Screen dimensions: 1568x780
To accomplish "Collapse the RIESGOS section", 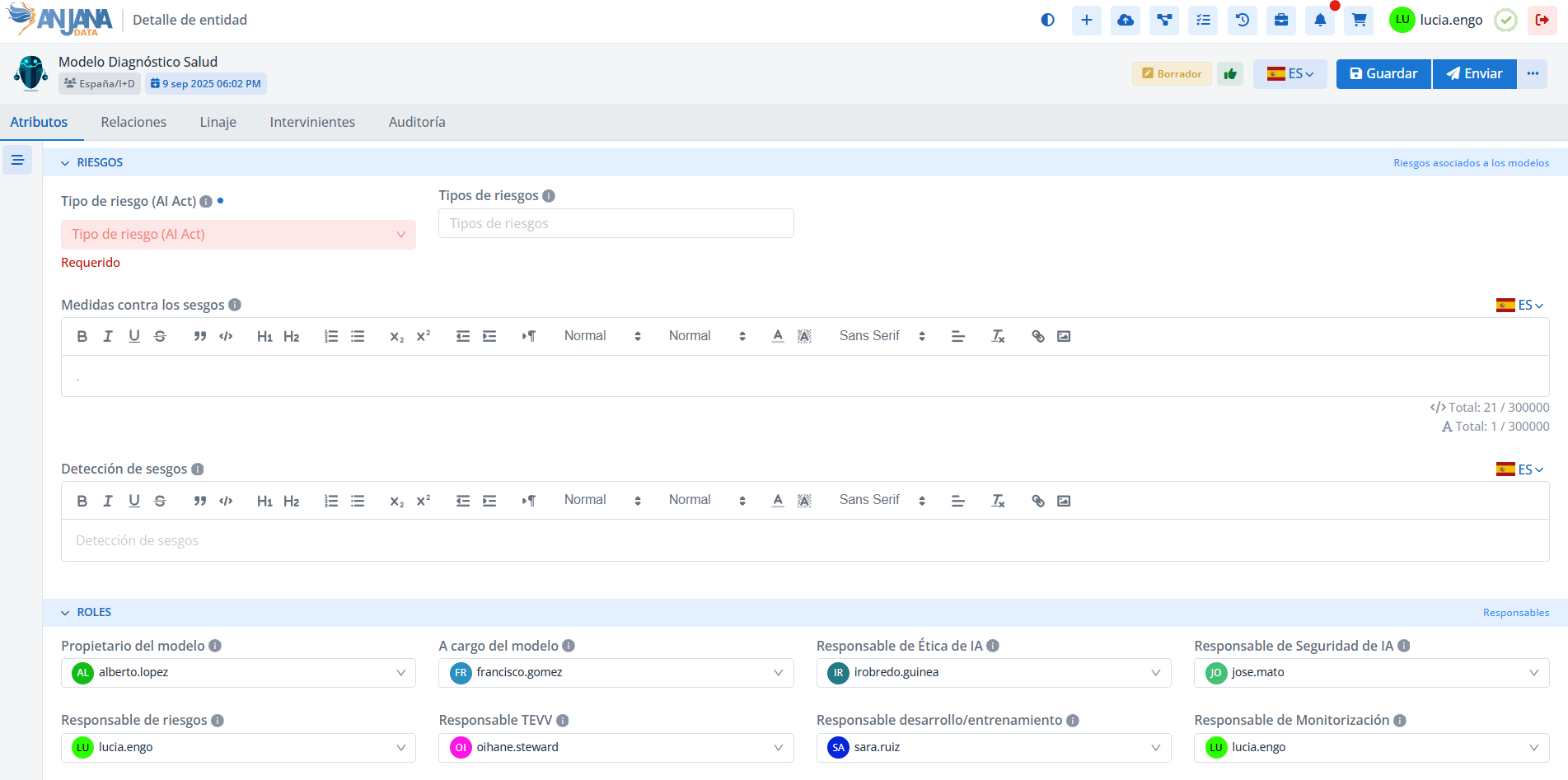I will [x=65, y=163].
